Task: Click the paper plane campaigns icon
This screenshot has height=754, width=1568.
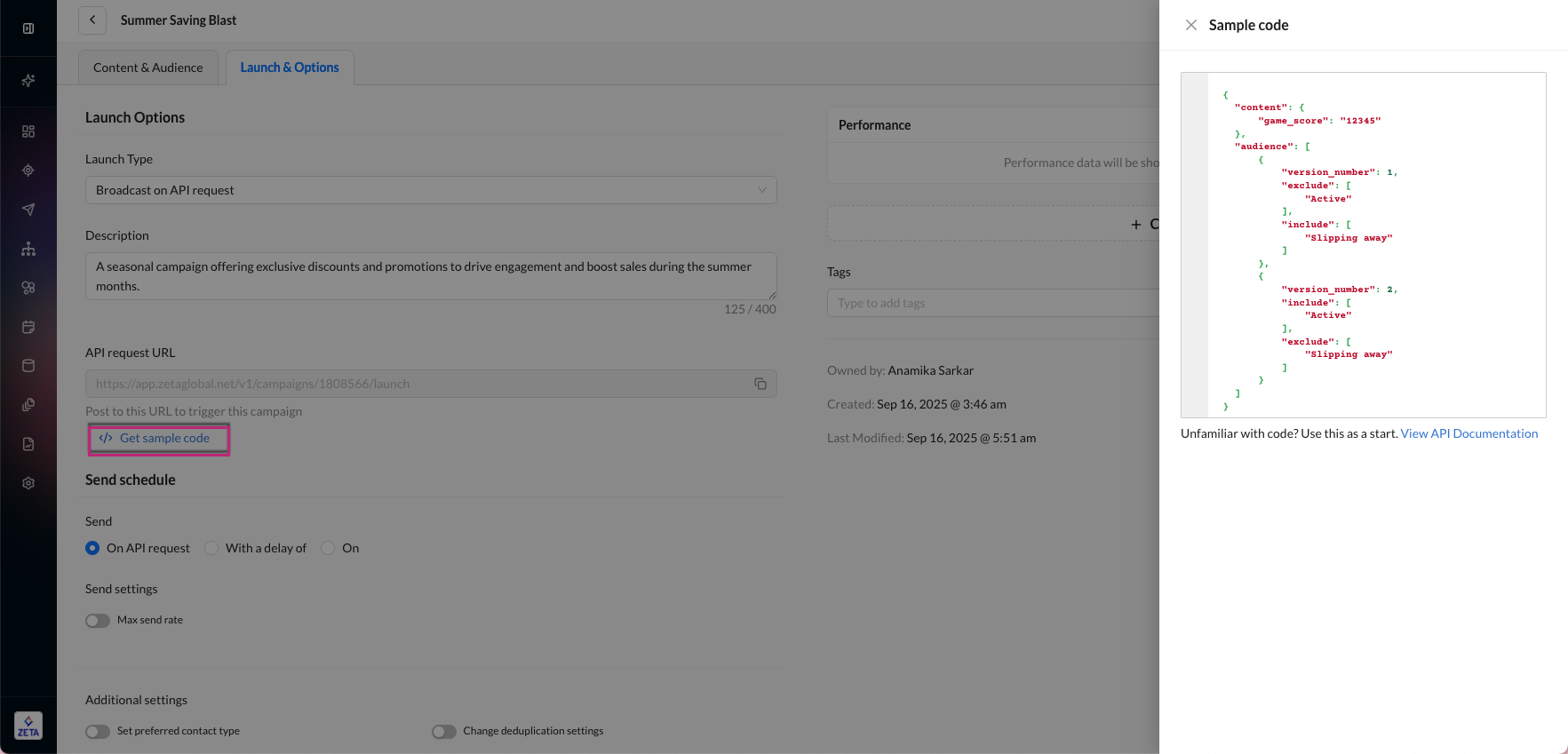Action: point(28,210)
